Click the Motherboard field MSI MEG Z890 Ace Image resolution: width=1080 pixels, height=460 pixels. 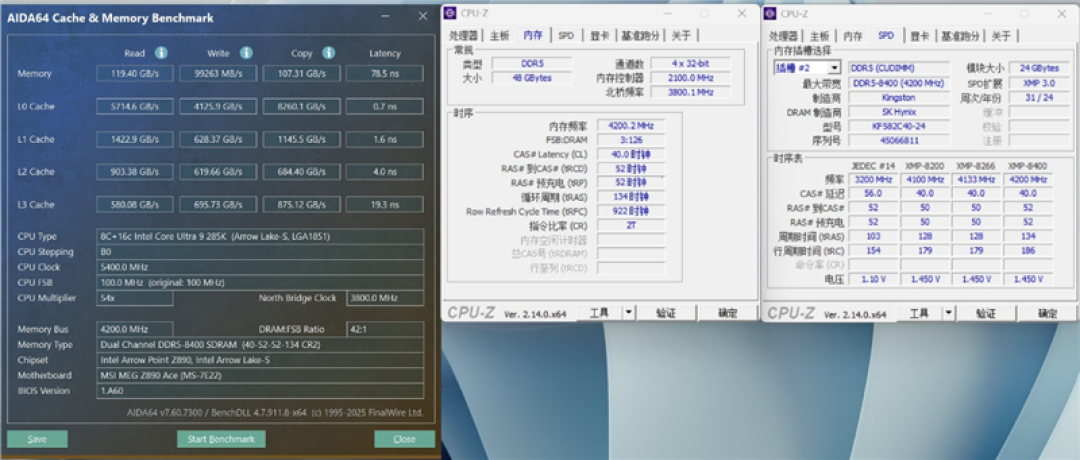260,375
